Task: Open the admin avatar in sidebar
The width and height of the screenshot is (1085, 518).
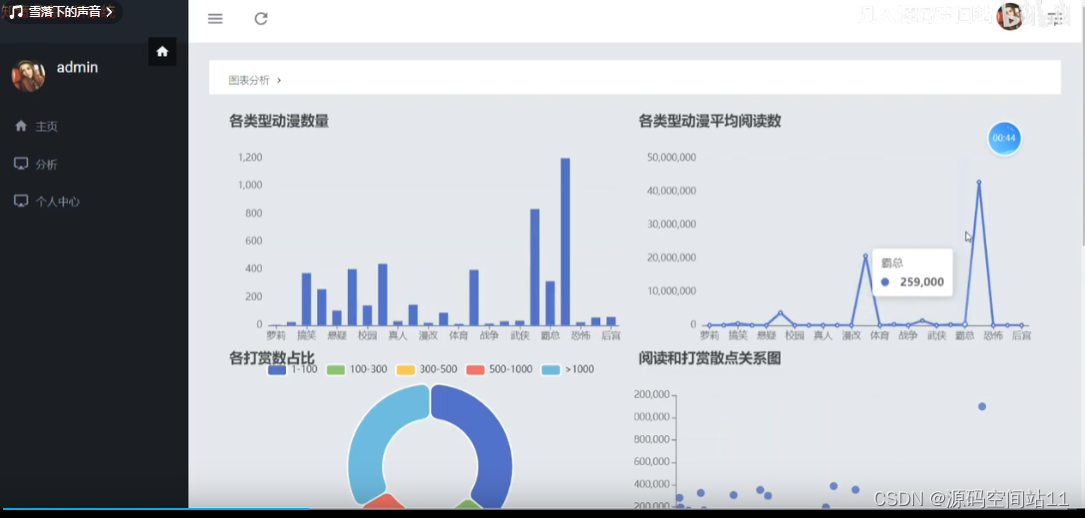Action: click(x=28, y=75)
